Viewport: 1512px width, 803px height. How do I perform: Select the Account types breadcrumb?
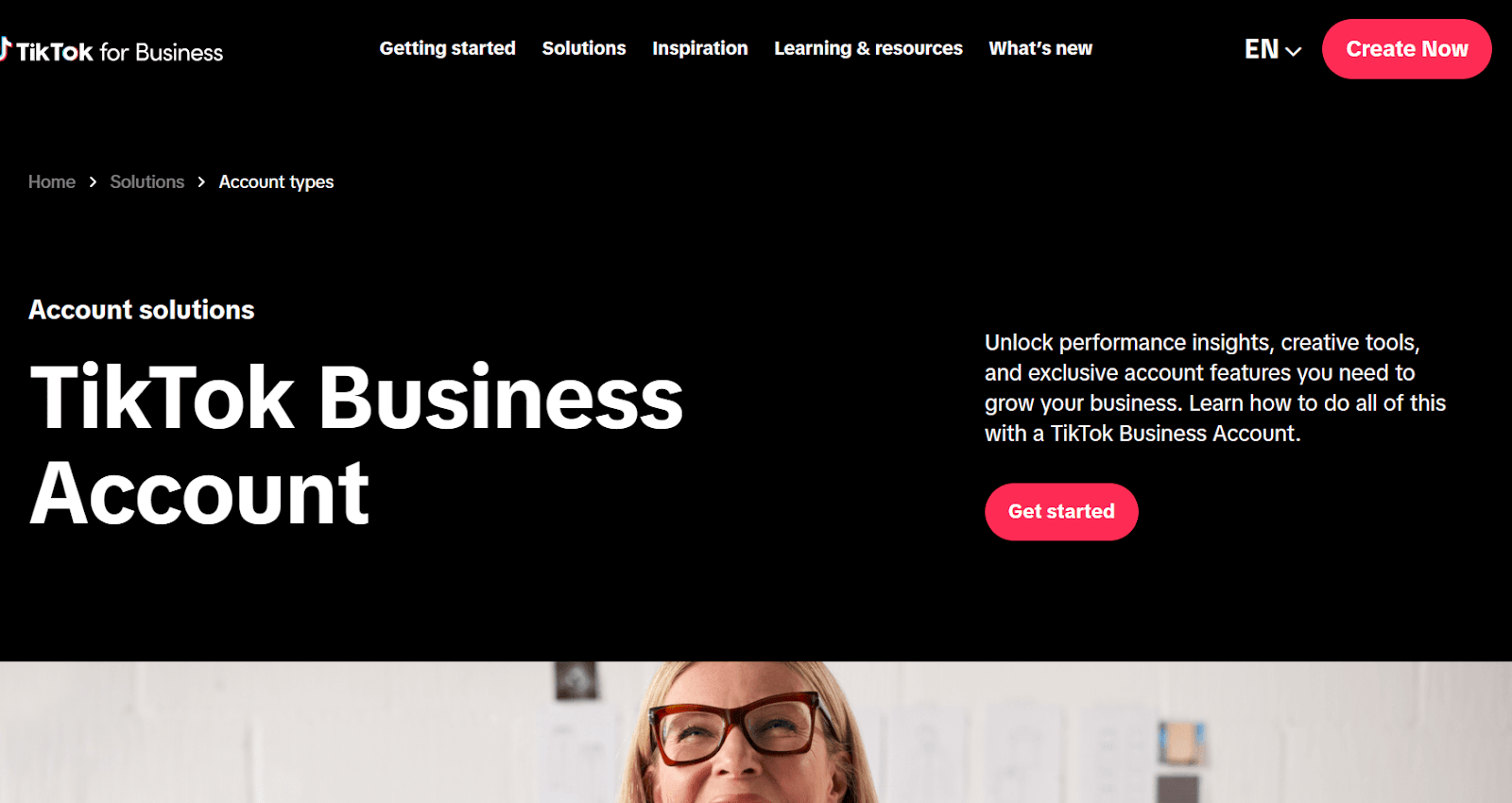(276, 181)
